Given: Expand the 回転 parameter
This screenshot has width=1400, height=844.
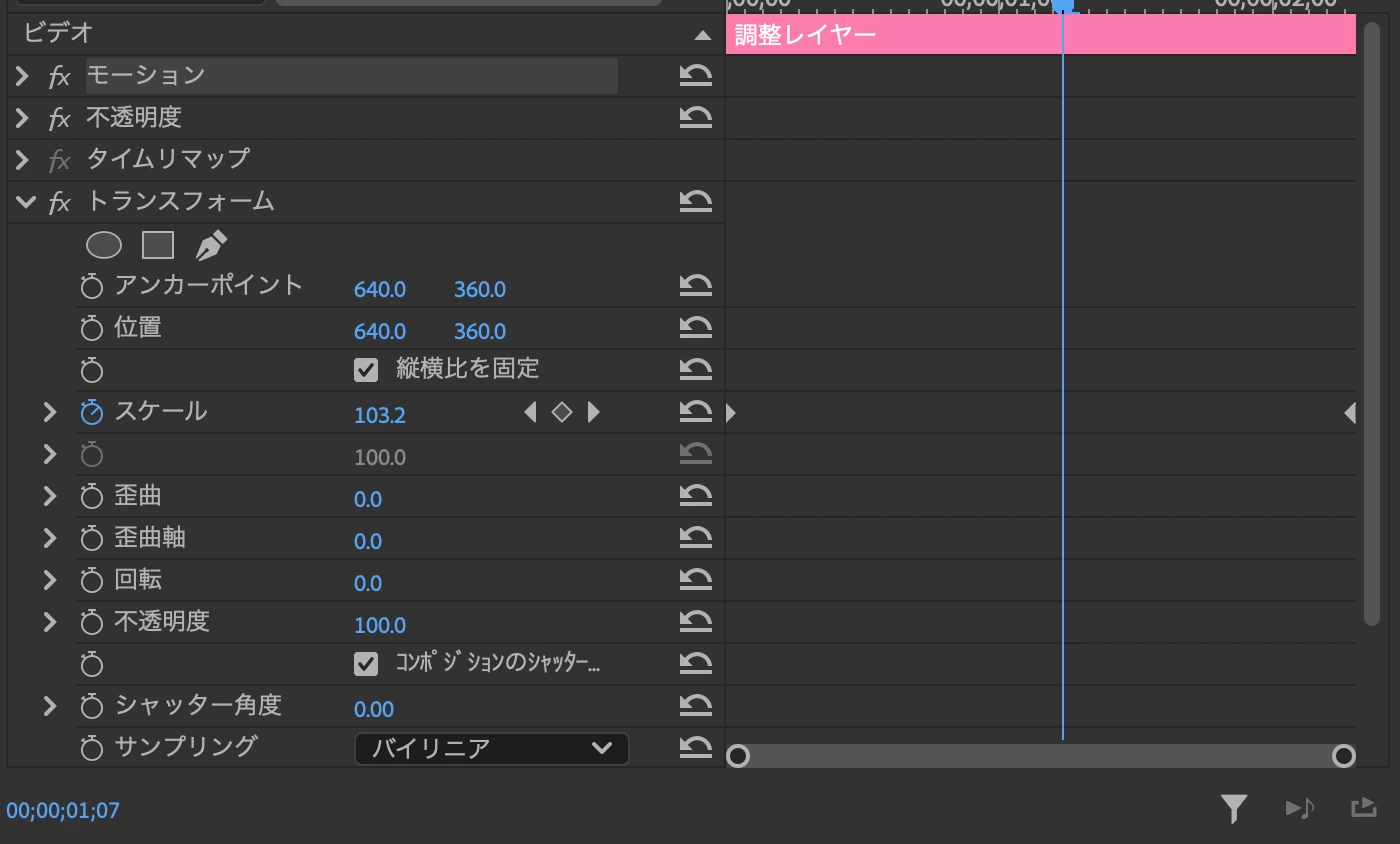Looking at the screenshot, I should tap(49, 580).
